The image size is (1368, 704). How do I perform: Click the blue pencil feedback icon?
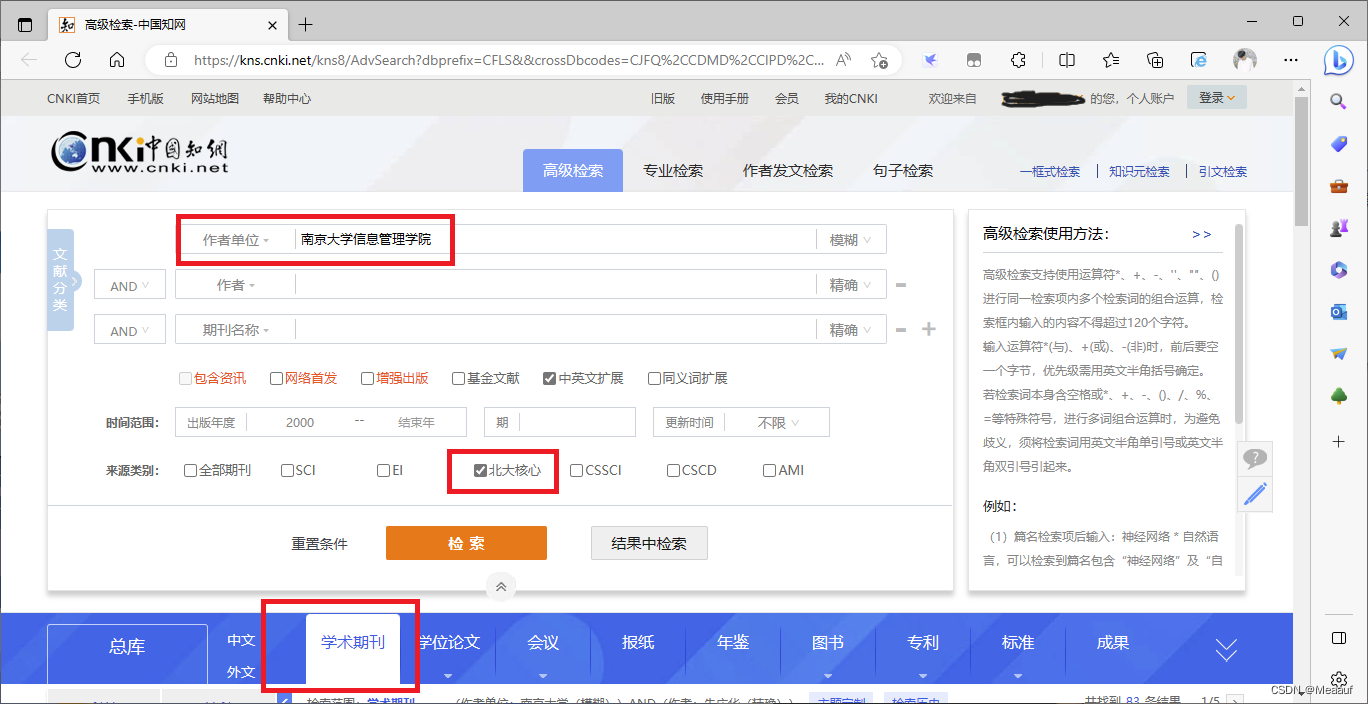pyautogui.click(x=1255, y=493)
